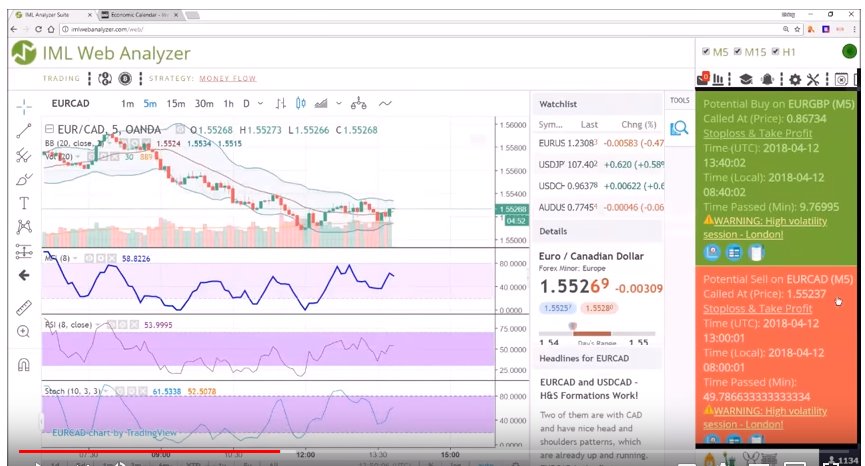Open the wrench and screwdriver tools icon
Screen dimensions: 865x466
click(813, 79)
